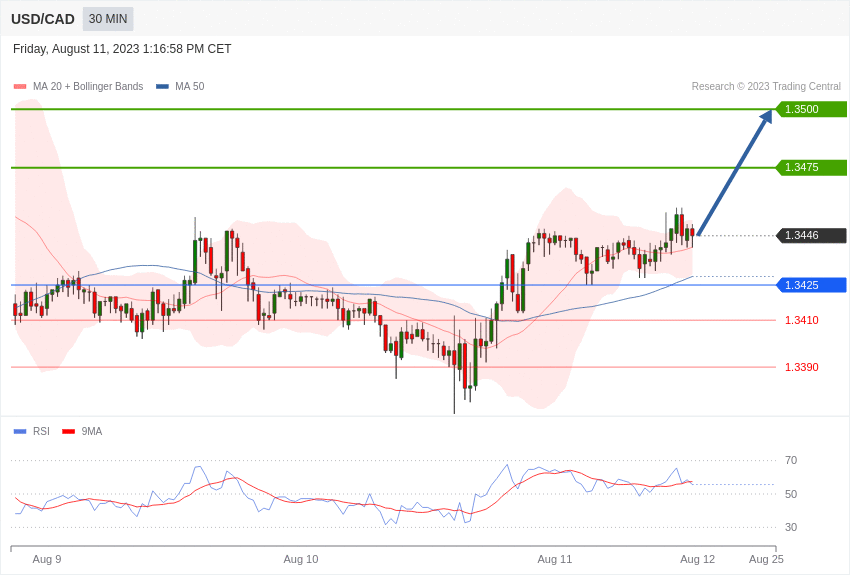Toggle MA 20 + Bollinger Bands legend

click(78, 86)
